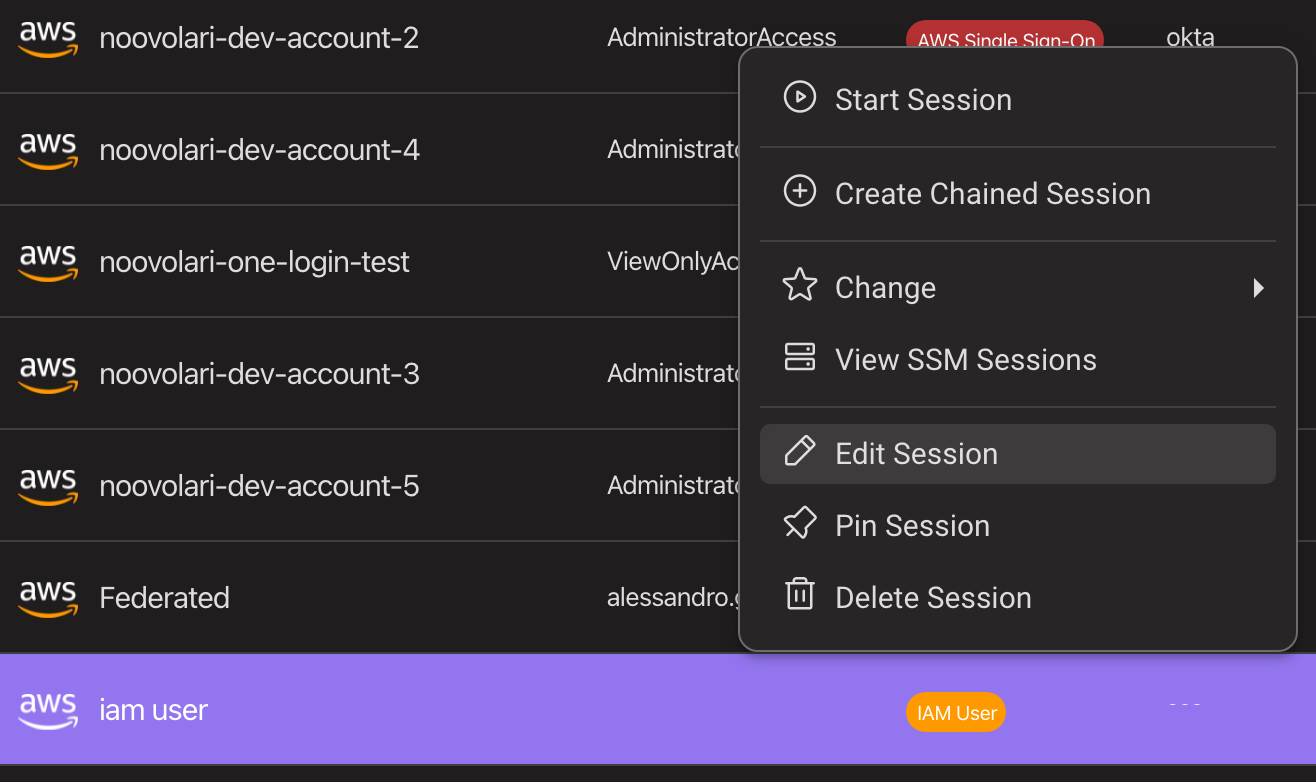Click the okta label in first row

tap(1190, 38)
